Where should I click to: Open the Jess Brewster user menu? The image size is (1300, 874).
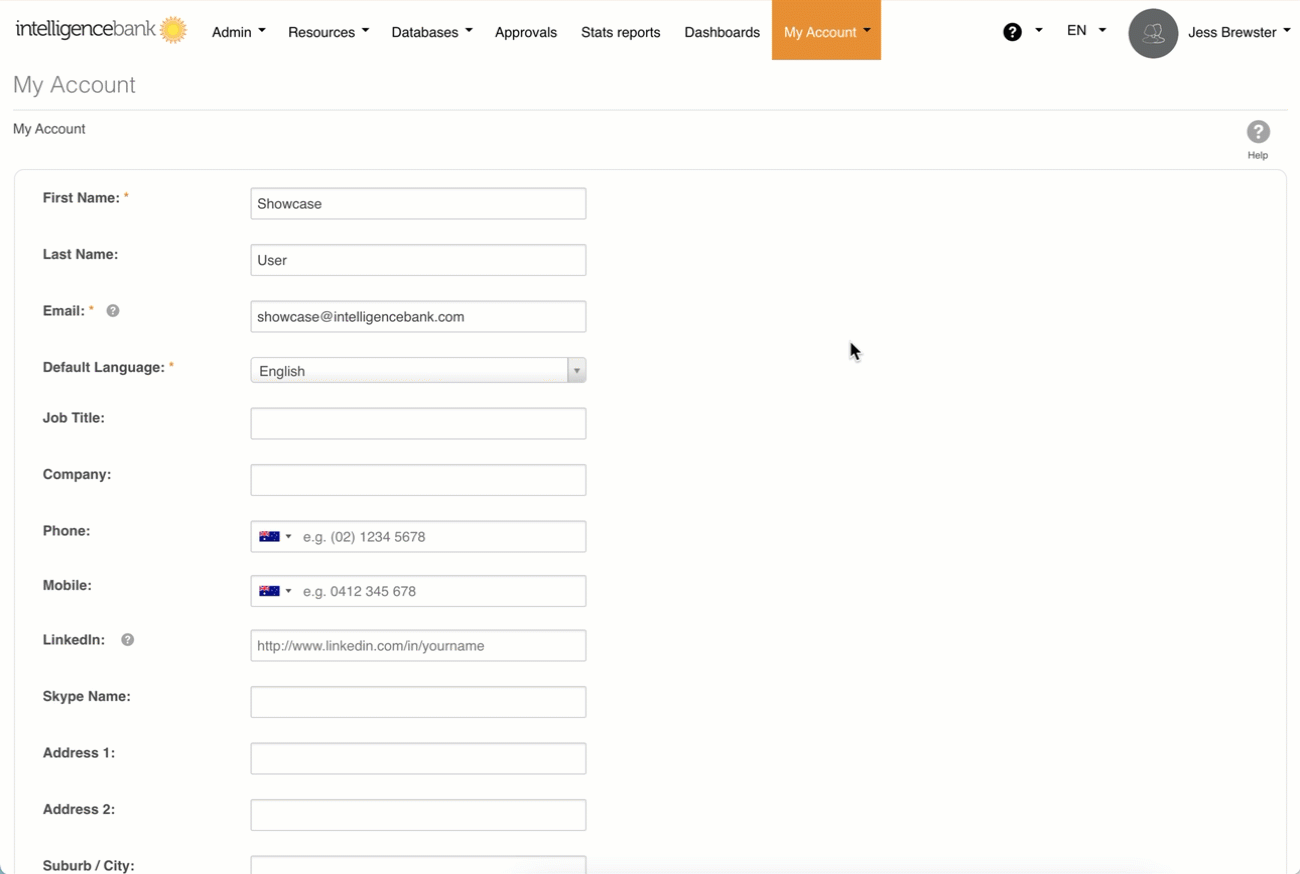[1239, 32]
